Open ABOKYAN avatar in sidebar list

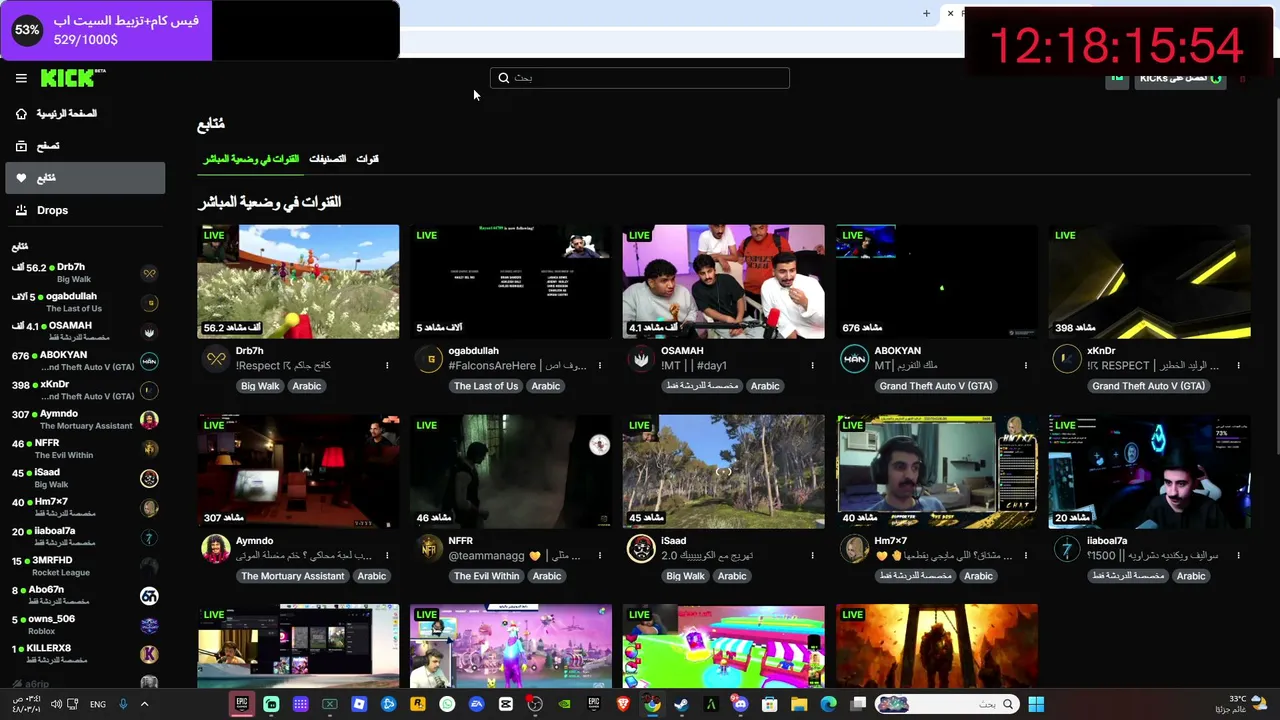[x=149, y=361]
